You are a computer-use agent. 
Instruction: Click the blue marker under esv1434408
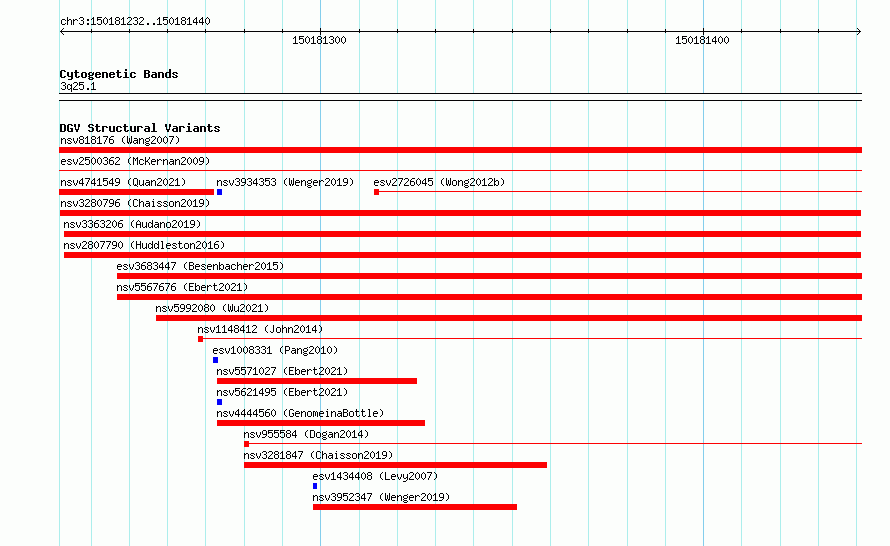click(315, 486)
